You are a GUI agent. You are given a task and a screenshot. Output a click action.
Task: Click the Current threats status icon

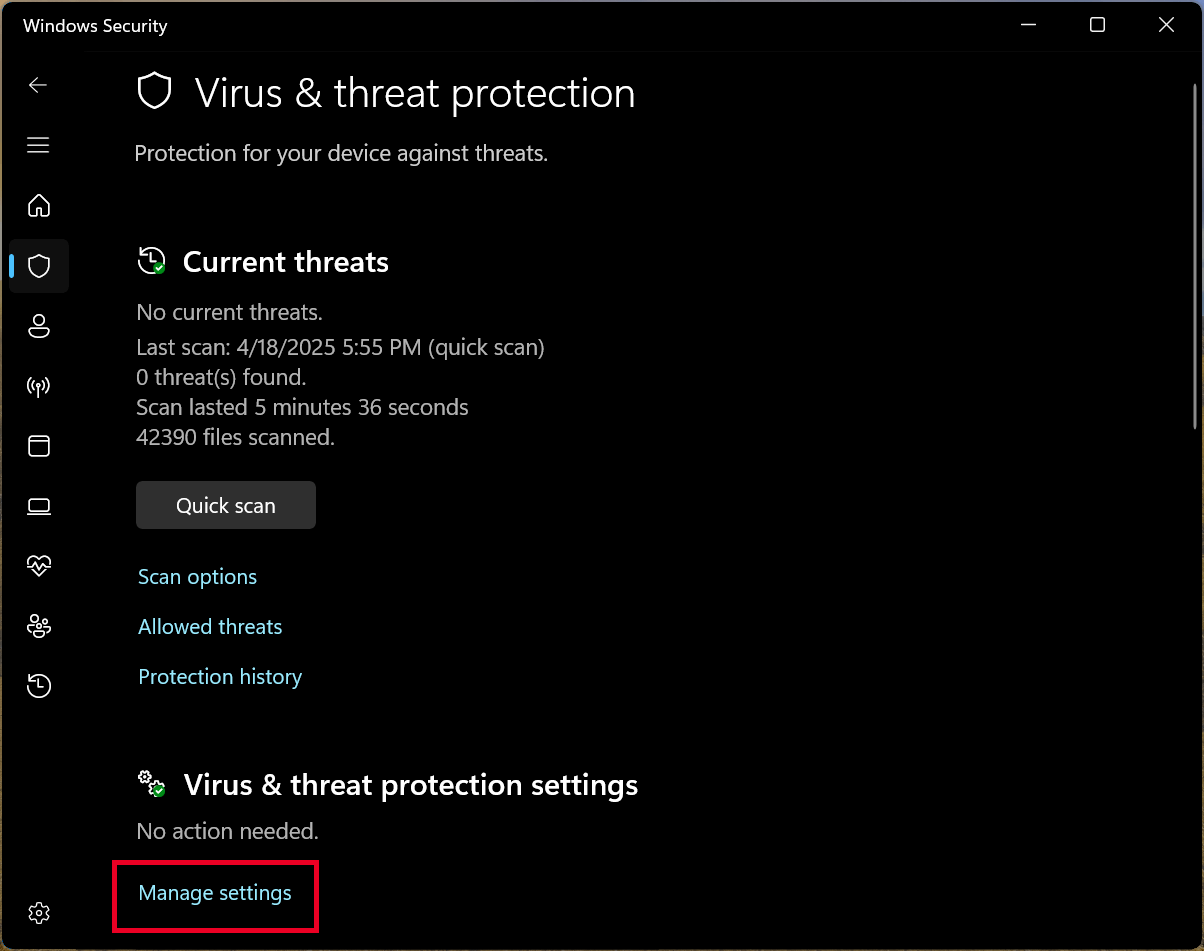(151, 261)
